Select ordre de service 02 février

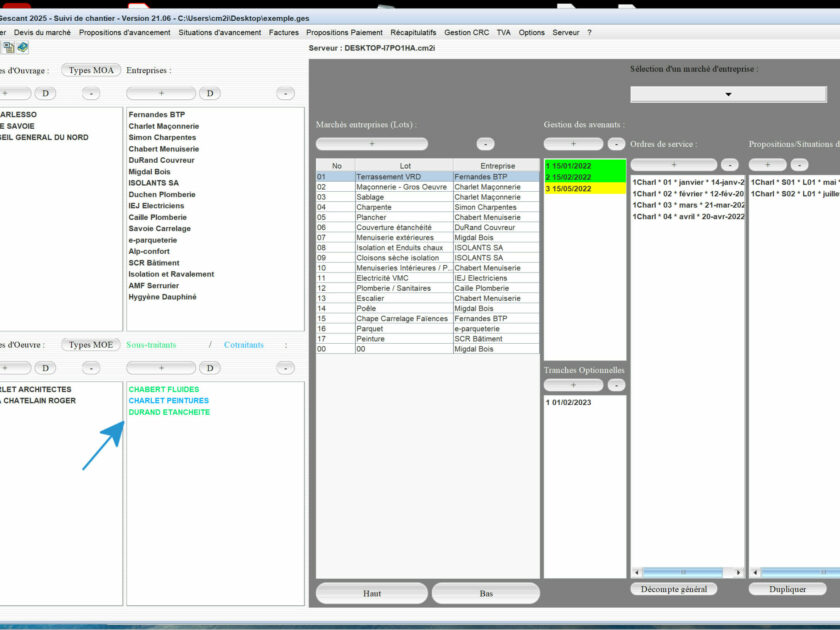click(x=688, y=194)
